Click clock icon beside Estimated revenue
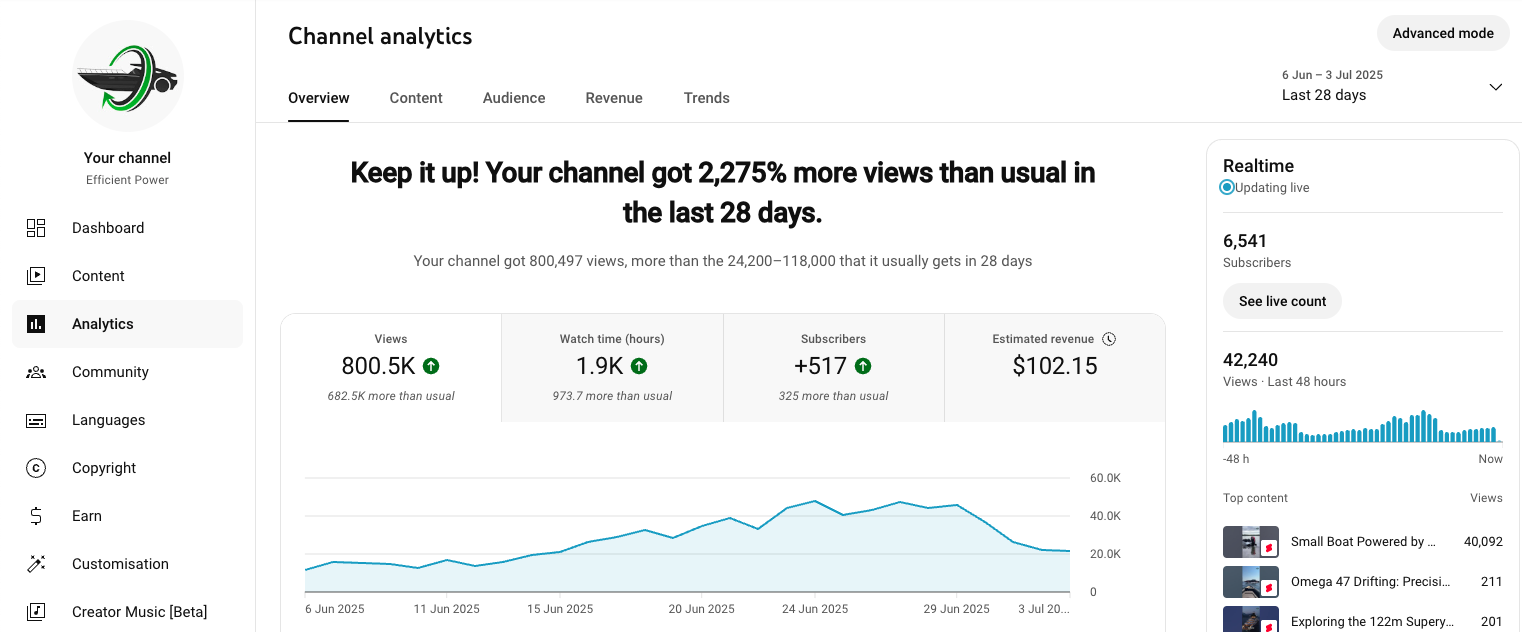The width and height of the screenshot is (1522, 632). point(1109,339)
